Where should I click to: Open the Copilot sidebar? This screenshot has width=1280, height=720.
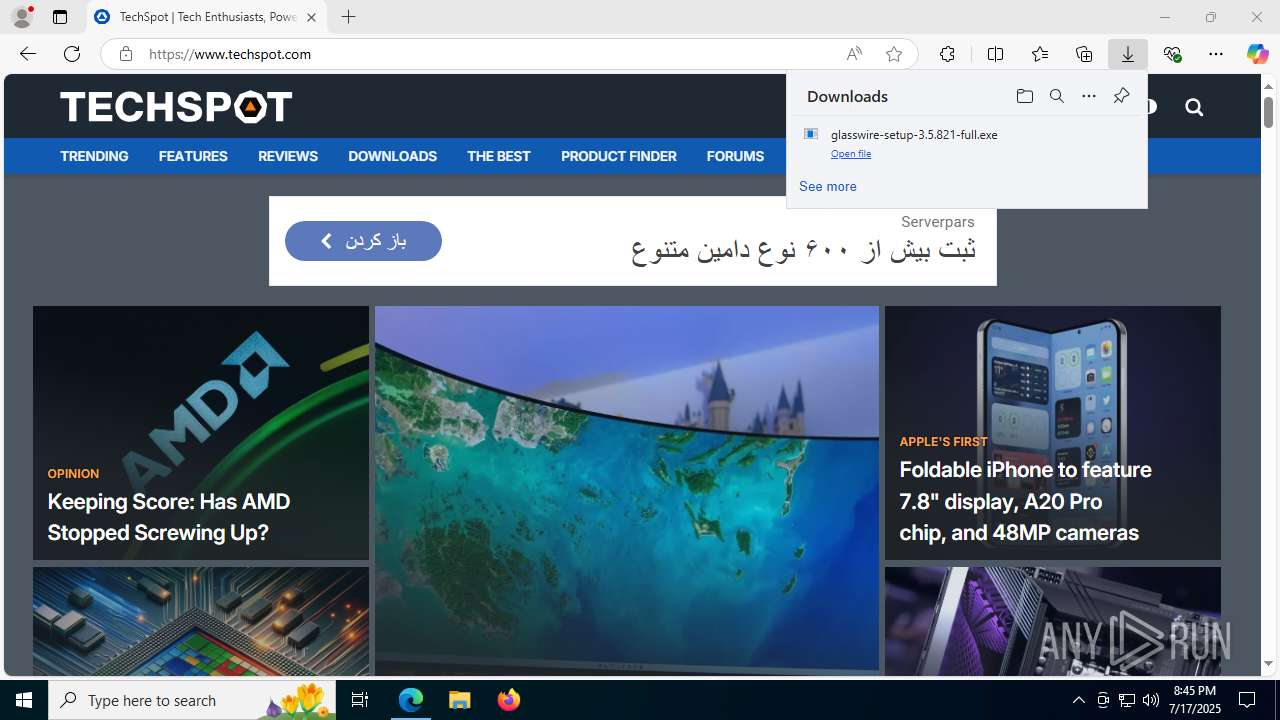coord(1257,54)
